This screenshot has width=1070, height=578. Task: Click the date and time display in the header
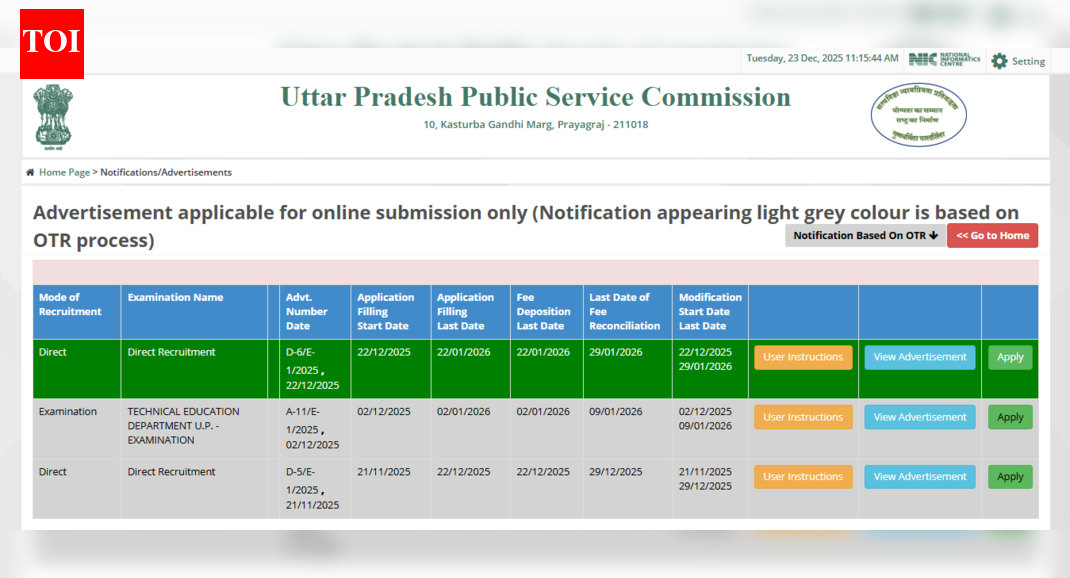(822, 59)
